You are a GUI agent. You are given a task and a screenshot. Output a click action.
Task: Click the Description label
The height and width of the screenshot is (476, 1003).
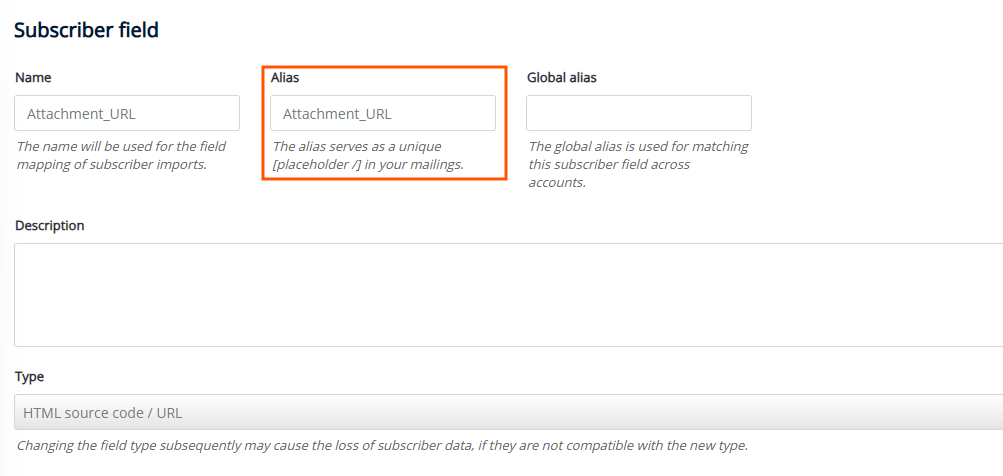pos(50,226)
